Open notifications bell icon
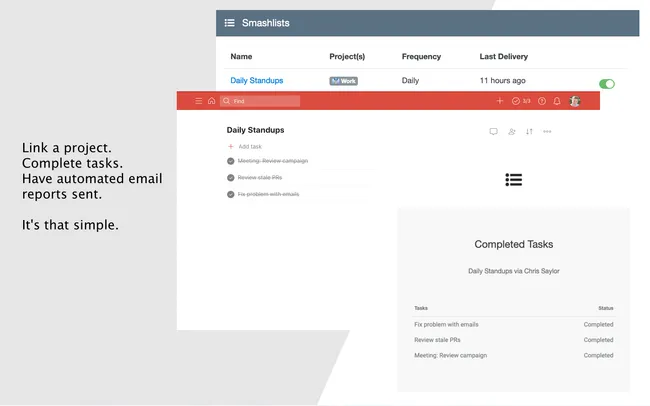 557,101
